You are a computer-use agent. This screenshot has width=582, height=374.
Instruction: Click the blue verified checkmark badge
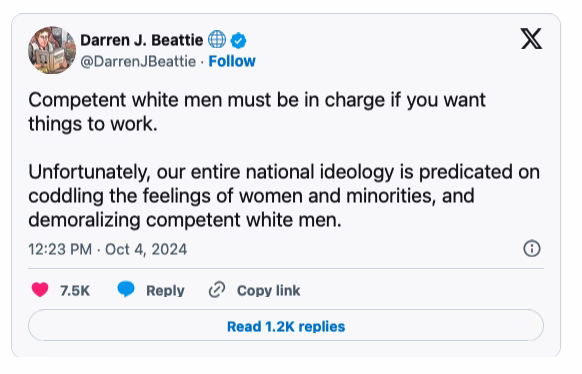tap(238, 40)
